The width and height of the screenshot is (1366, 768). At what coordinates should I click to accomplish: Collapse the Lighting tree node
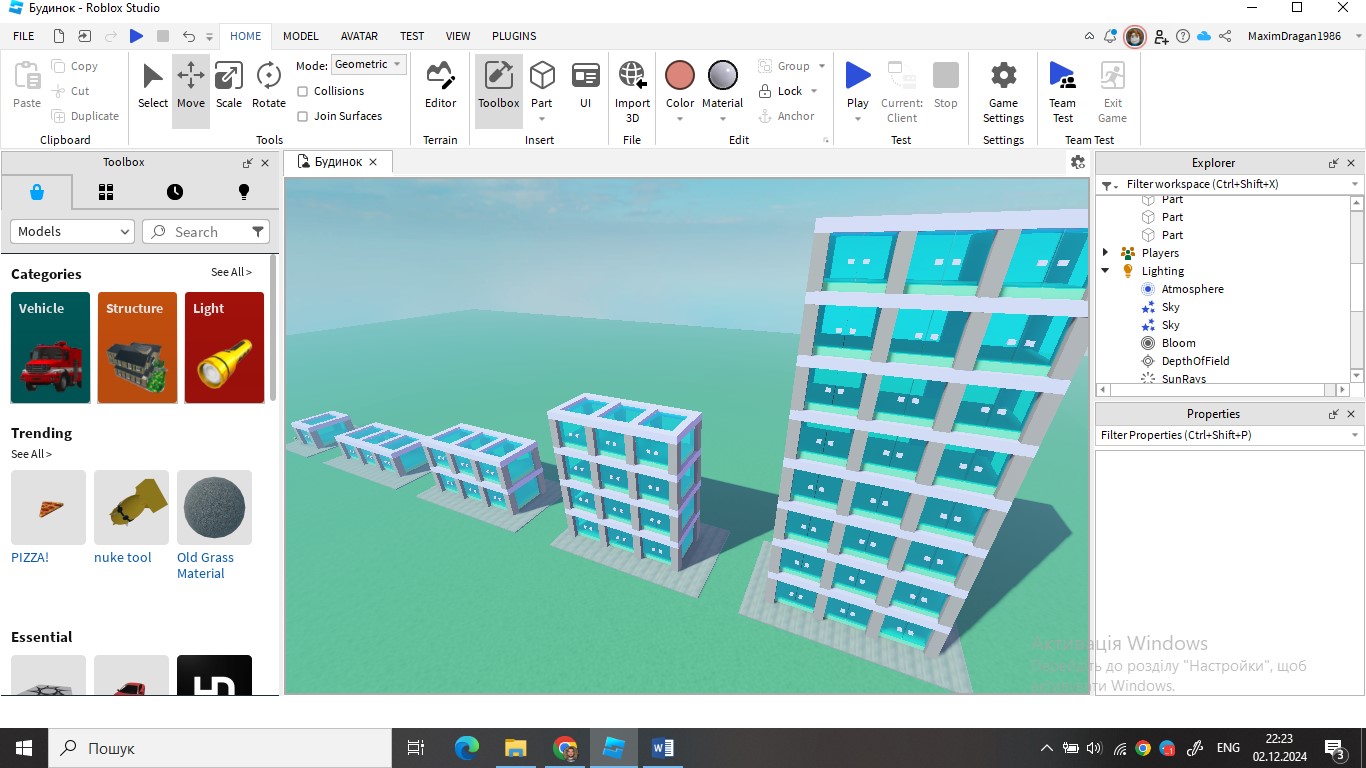[x=1105, y=271]
